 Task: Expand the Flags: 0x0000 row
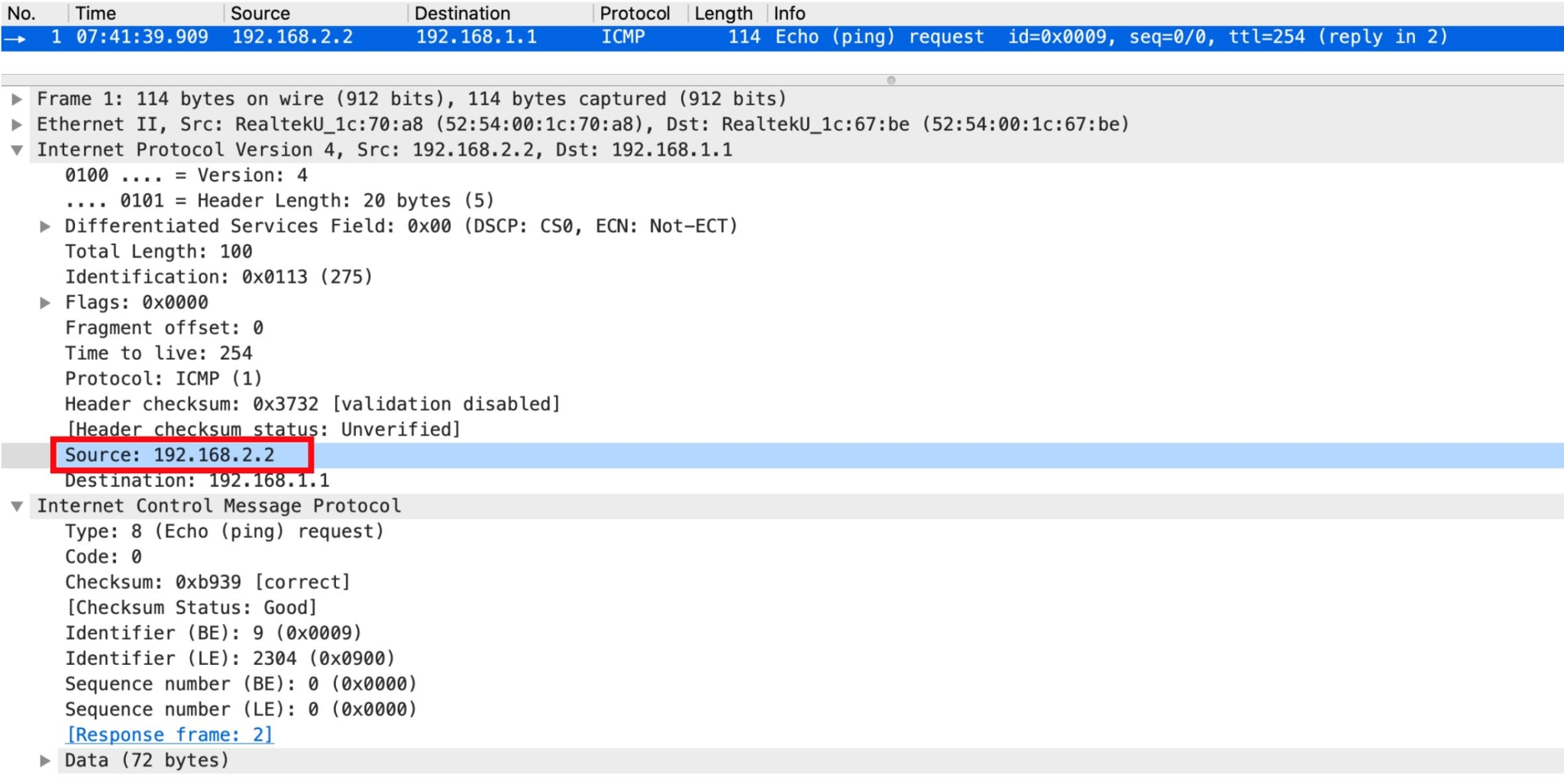45,303
